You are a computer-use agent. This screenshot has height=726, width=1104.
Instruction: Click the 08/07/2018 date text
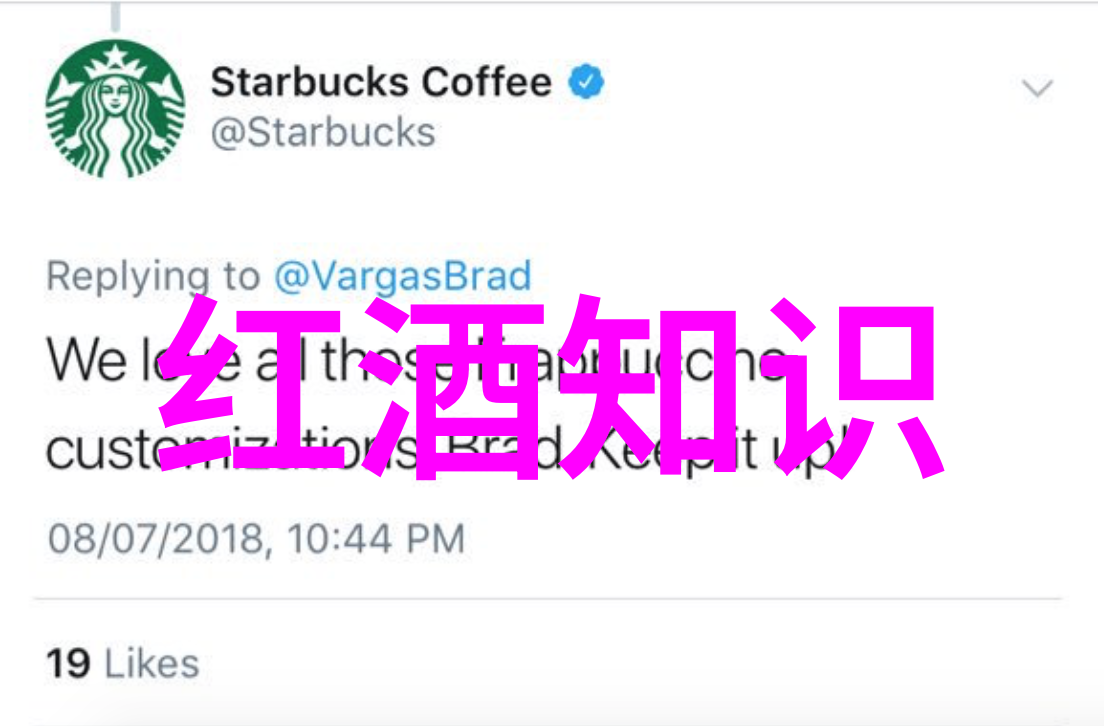click(x=156, y=539)
